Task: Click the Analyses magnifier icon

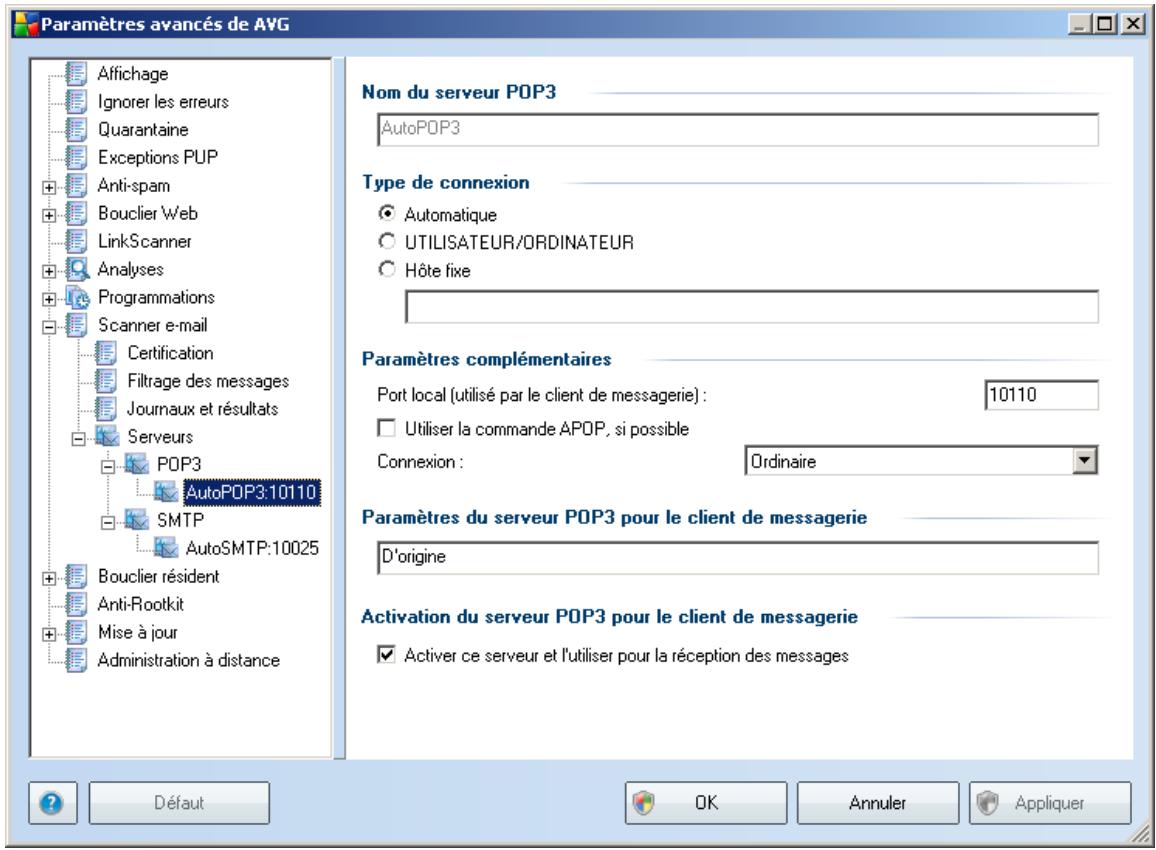Action: pyautogui.click(x=77, y=270)
